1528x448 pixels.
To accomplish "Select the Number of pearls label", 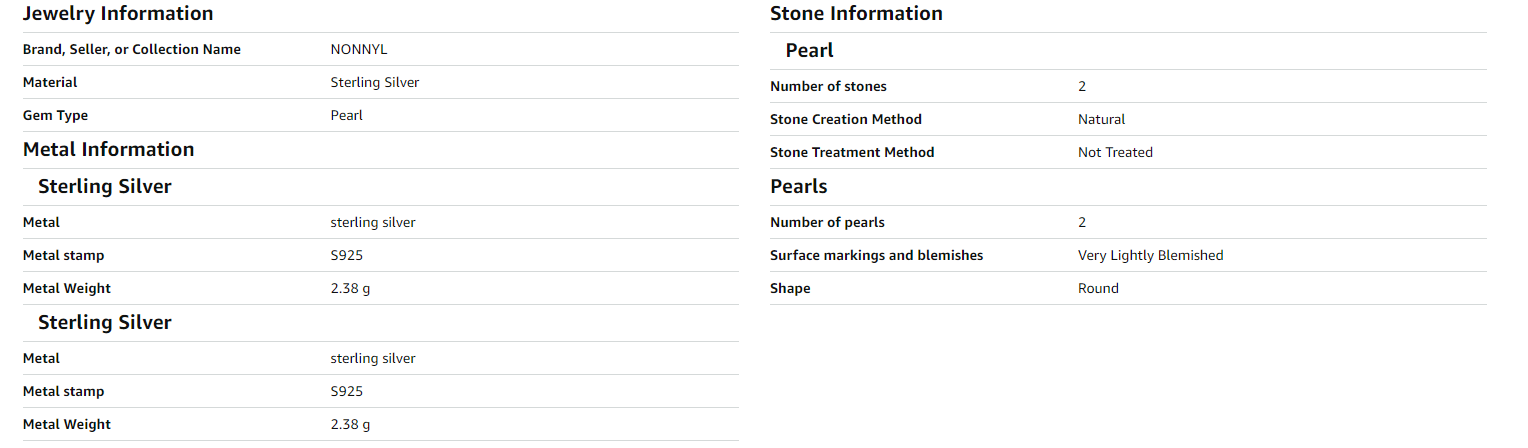I will point(827,223).
